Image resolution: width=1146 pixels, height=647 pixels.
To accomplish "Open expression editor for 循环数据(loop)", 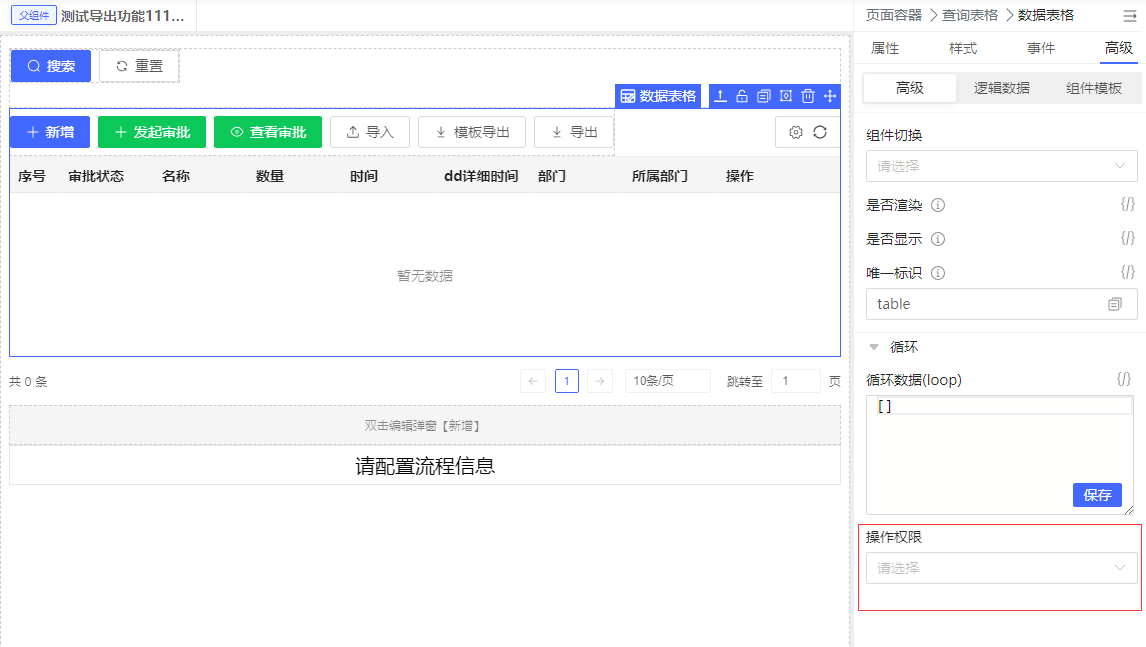I will [1123, 379].
